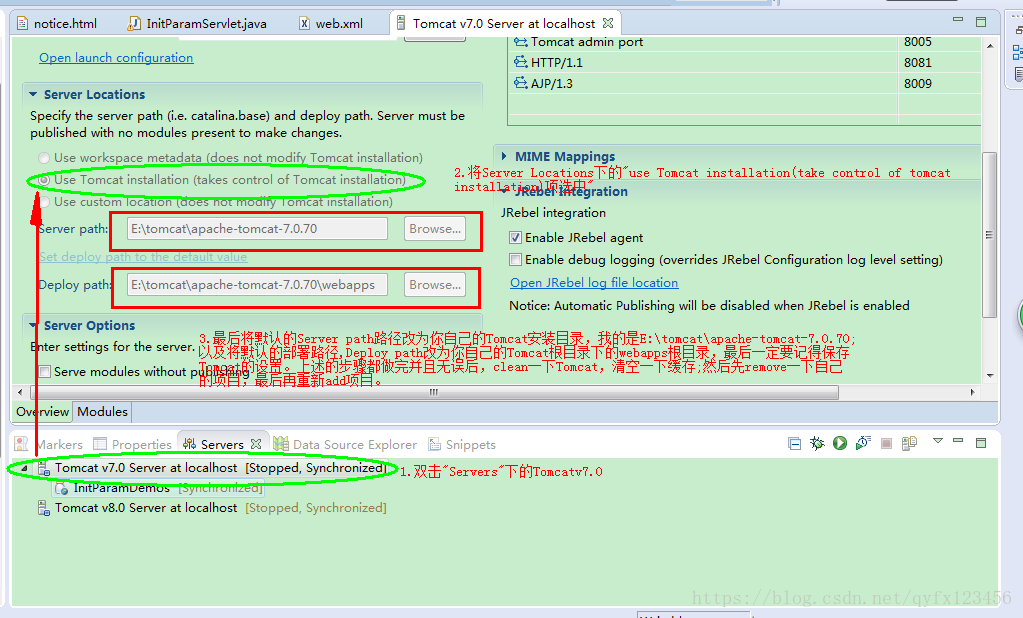Maximize the editor area

coord(981,22)
